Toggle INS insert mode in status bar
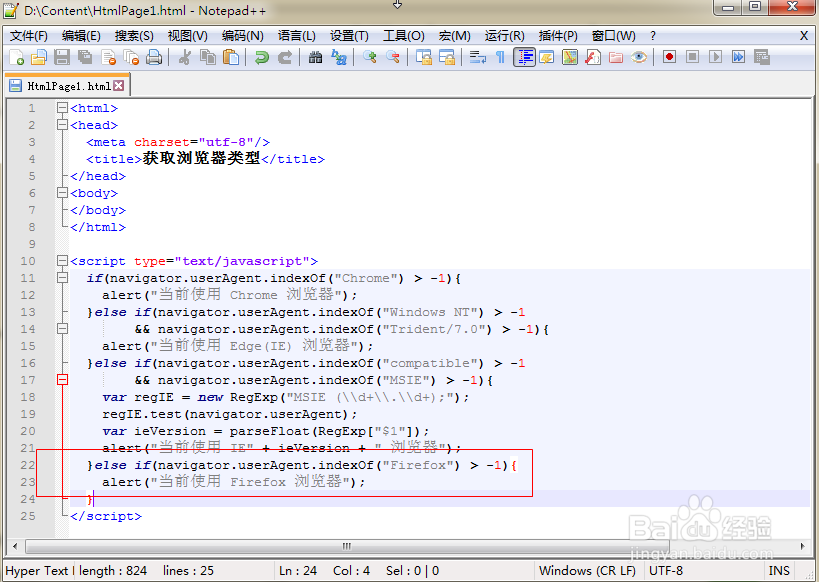Screen dimensions: 819x582 click(x=779, y=571)
